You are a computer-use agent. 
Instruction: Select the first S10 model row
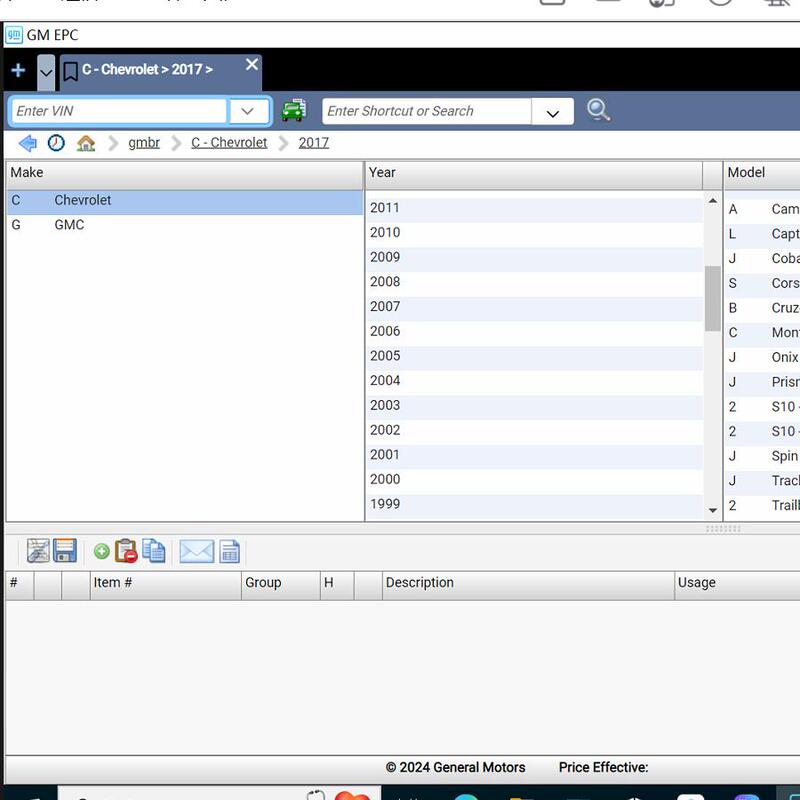pyautogui.click(x=762, y=407)
